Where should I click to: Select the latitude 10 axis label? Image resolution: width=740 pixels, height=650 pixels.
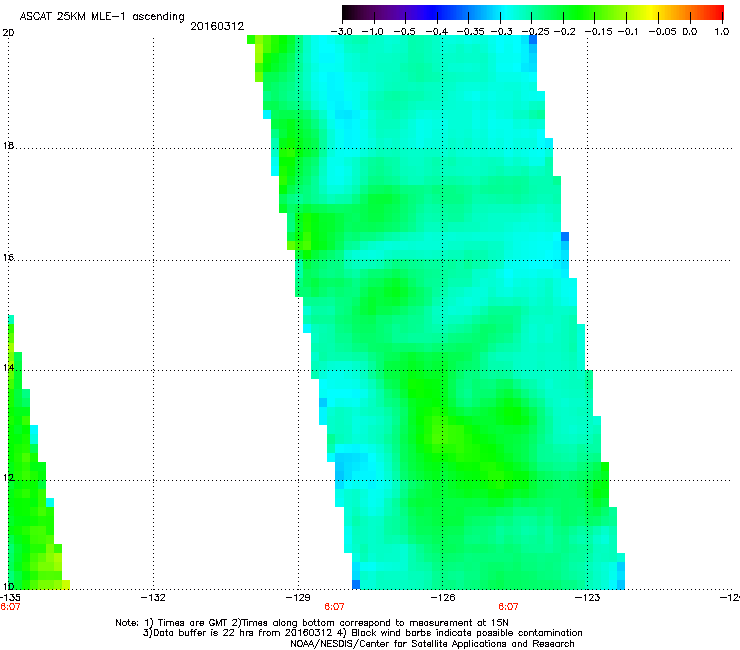(x=8, y=586)
